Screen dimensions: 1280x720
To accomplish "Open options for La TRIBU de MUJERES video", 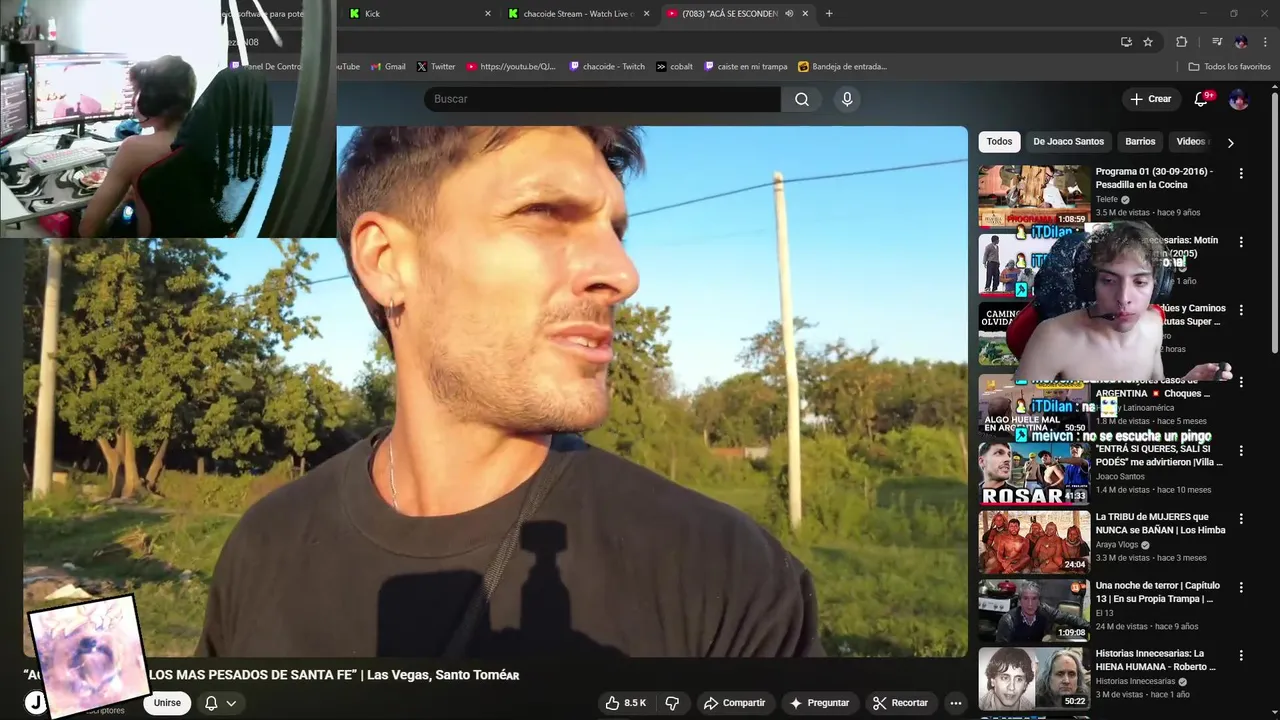I will (1241, 519).
